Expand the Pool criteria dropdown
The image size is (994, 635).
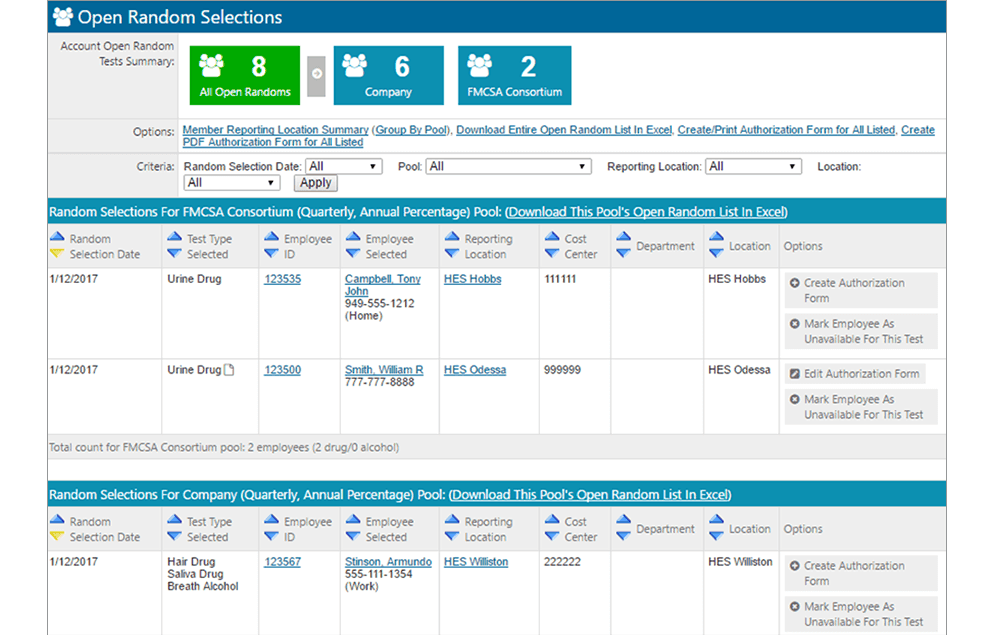pos(508,167)
